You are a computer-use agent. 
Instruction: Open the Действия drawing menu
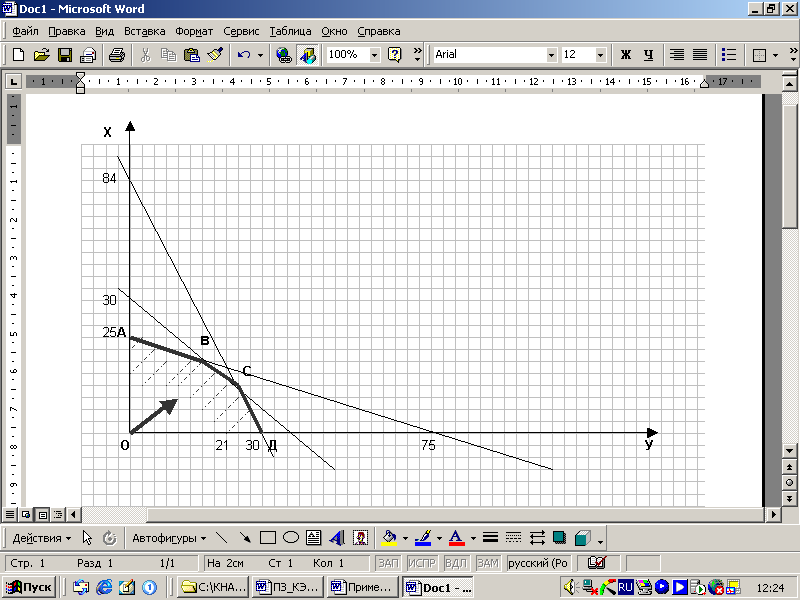(41, 538)
